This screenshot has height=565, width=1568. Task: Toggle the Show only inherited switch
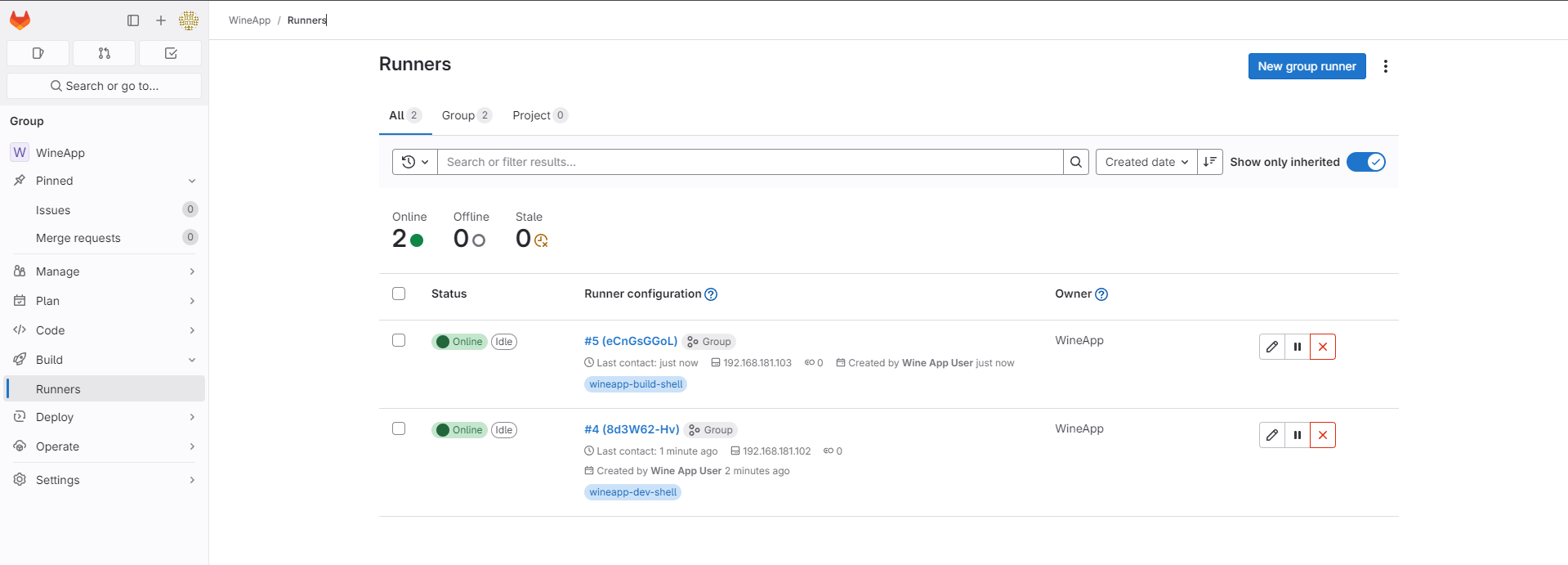pyautogui.click(x=1365, y=162)
